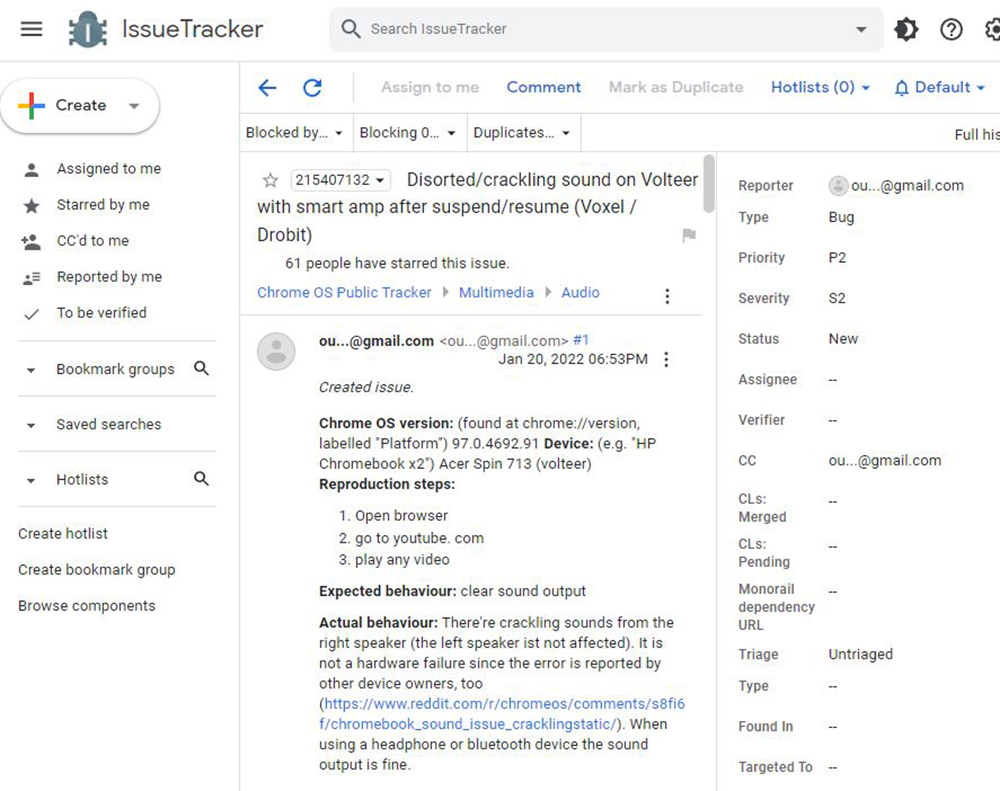Open Assigned to me list
The image size is (1000, 791).
click(108, 168)
